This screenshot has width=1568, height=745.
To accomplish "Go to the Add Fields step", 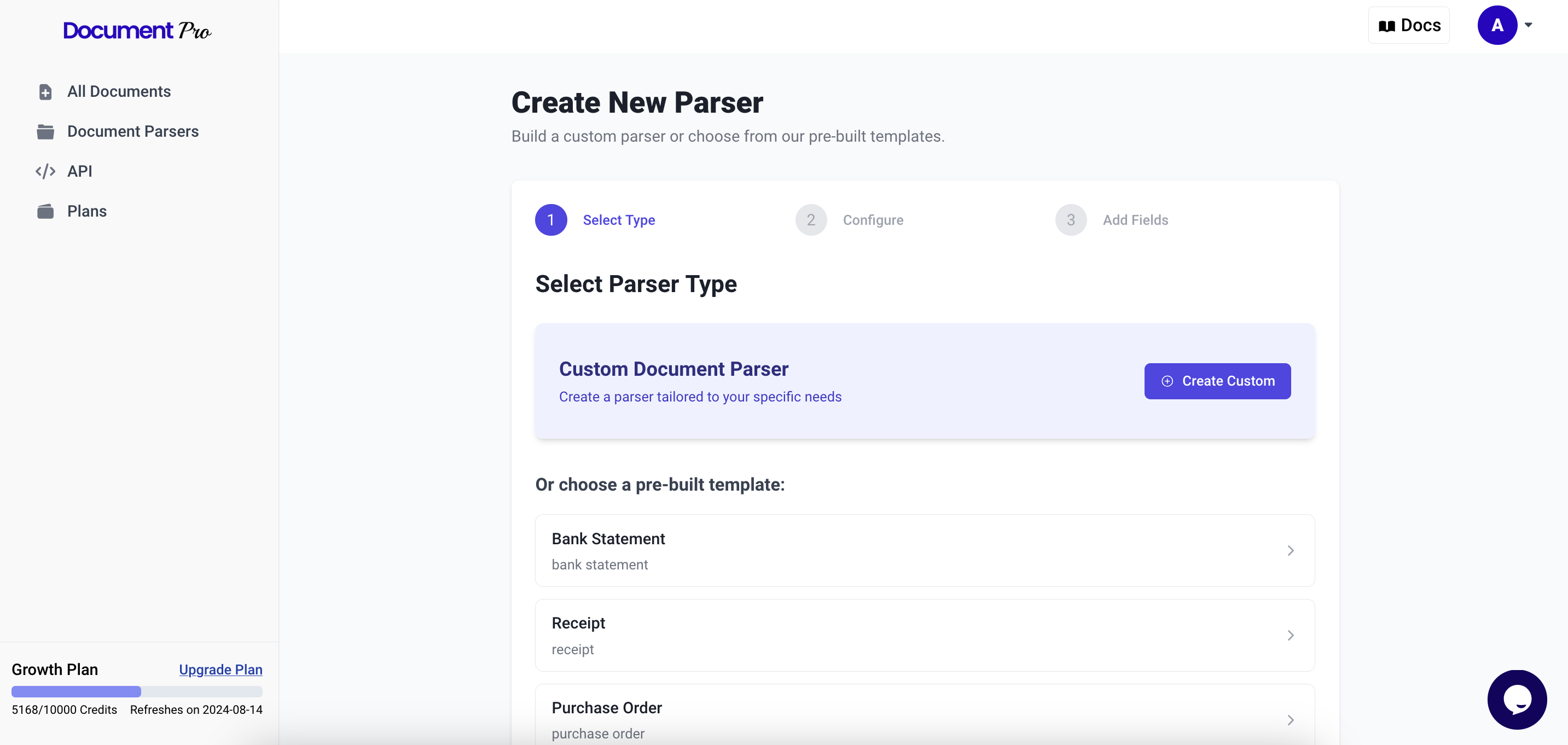I will click(1135, 220).
